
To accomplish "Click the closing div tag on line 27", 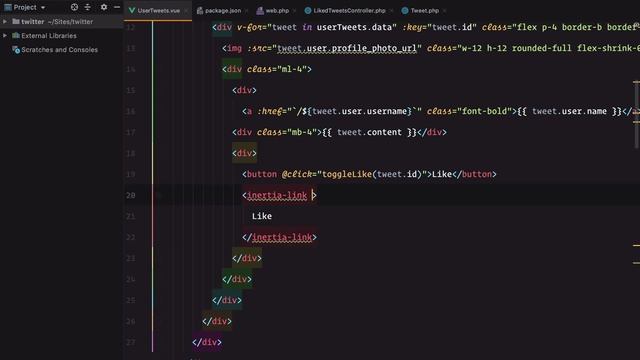I will (207, 342).
